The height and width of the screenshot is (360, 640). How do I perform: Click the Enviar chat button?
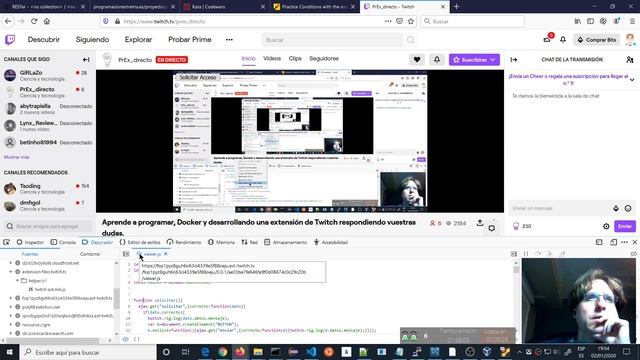pos(624,226)
